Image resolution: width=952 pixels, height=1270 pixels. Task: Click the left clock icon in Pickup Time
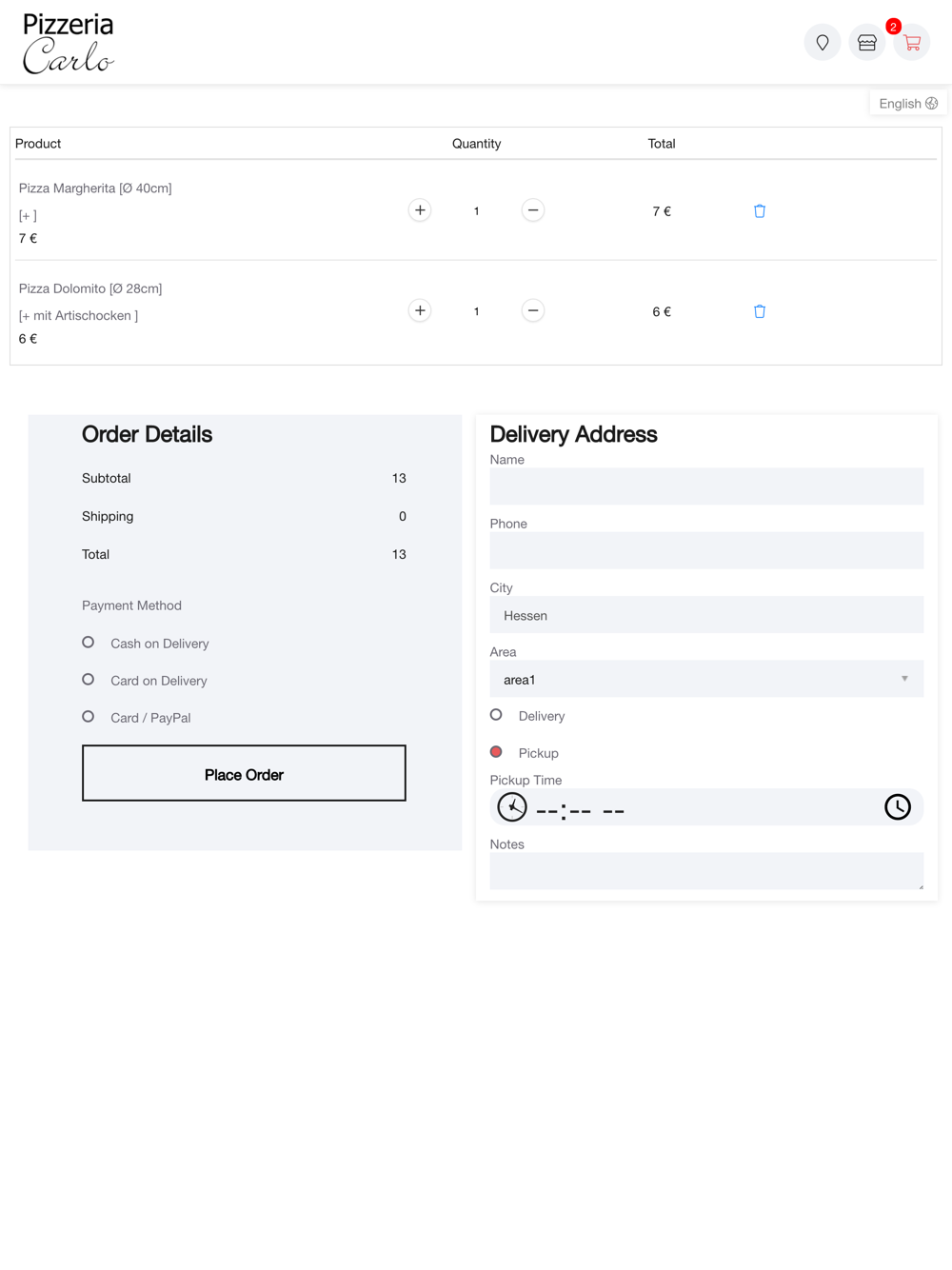512,807
